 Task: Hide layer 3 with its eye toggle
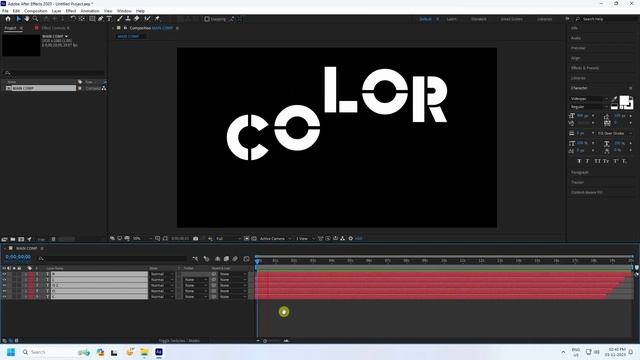(x=4, y=286)
